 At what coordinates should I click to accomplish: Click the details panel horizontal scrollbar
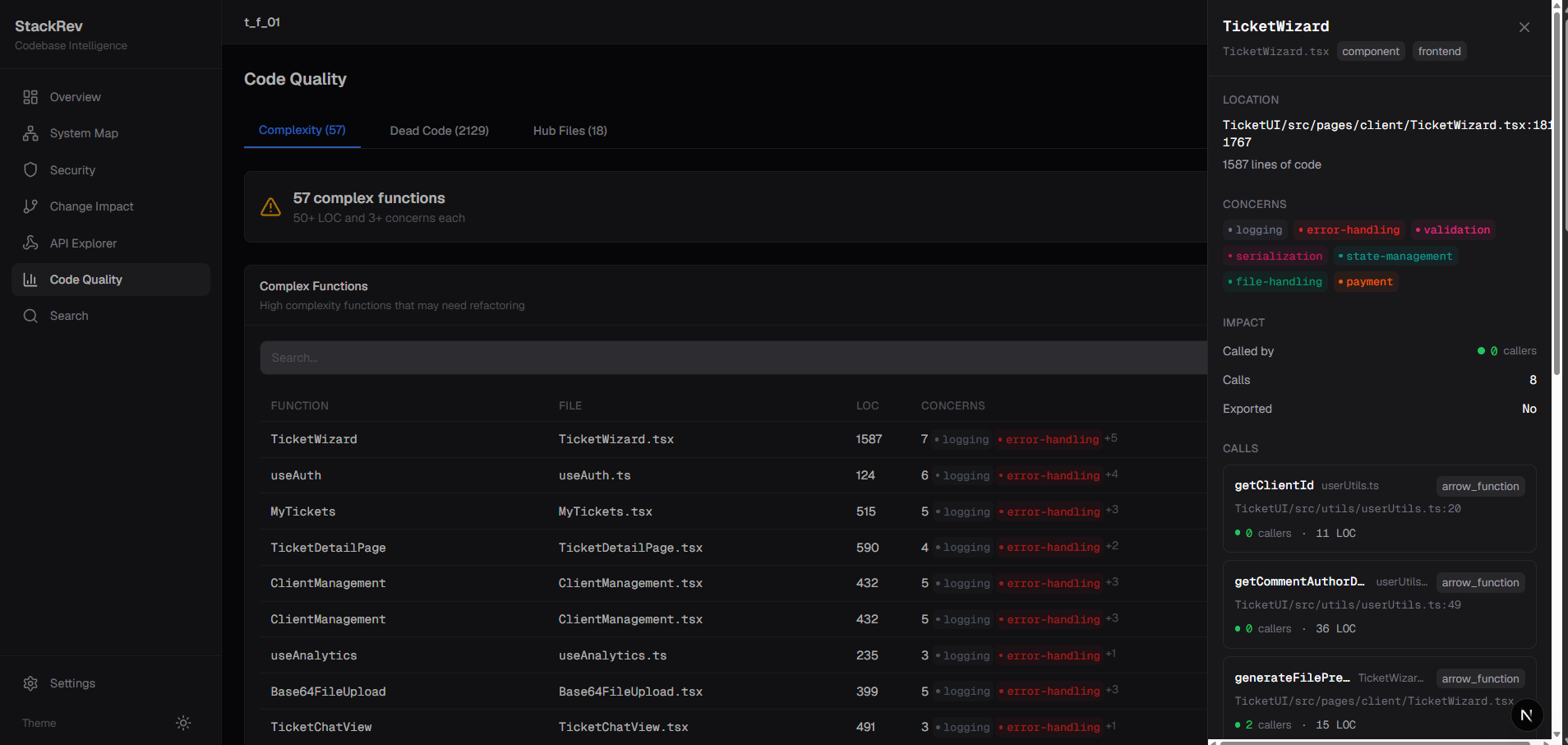[1374, 743]
